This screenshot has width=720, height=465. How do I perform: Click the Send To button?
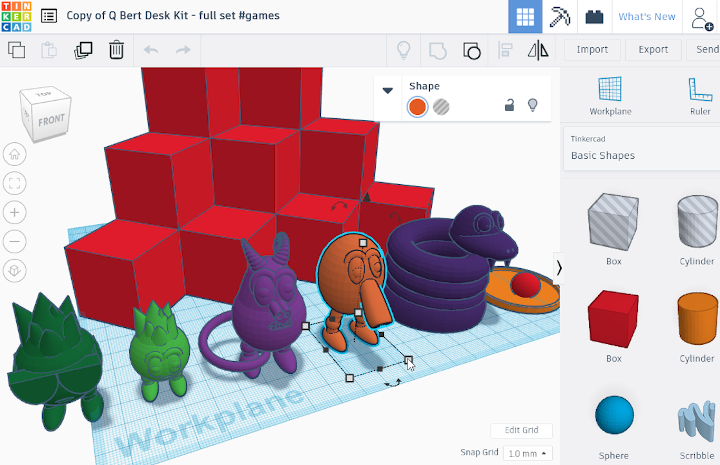click(x=705, y=50)
